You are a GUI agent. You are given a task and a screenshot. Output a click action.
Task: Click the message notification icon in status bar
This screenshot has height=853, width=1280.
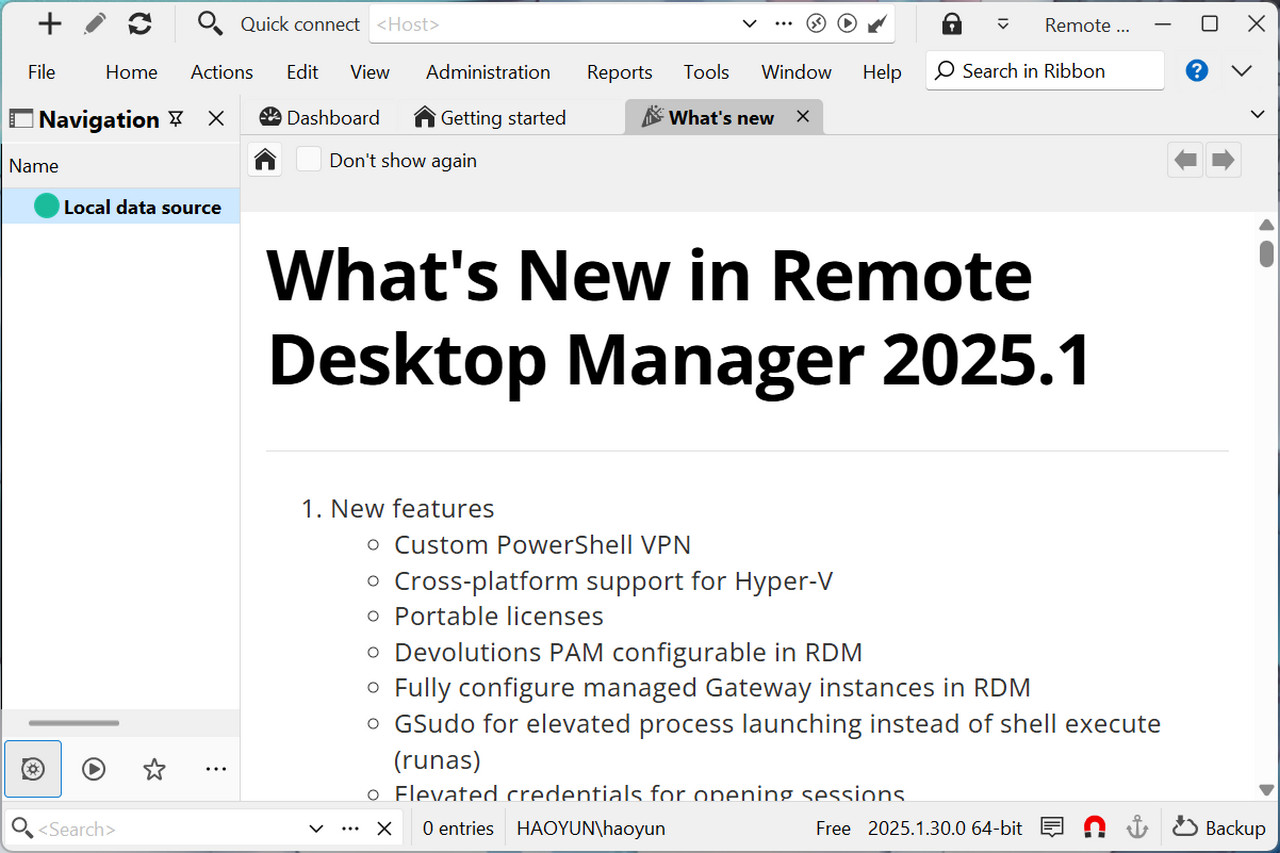(x=1052, y=827)
